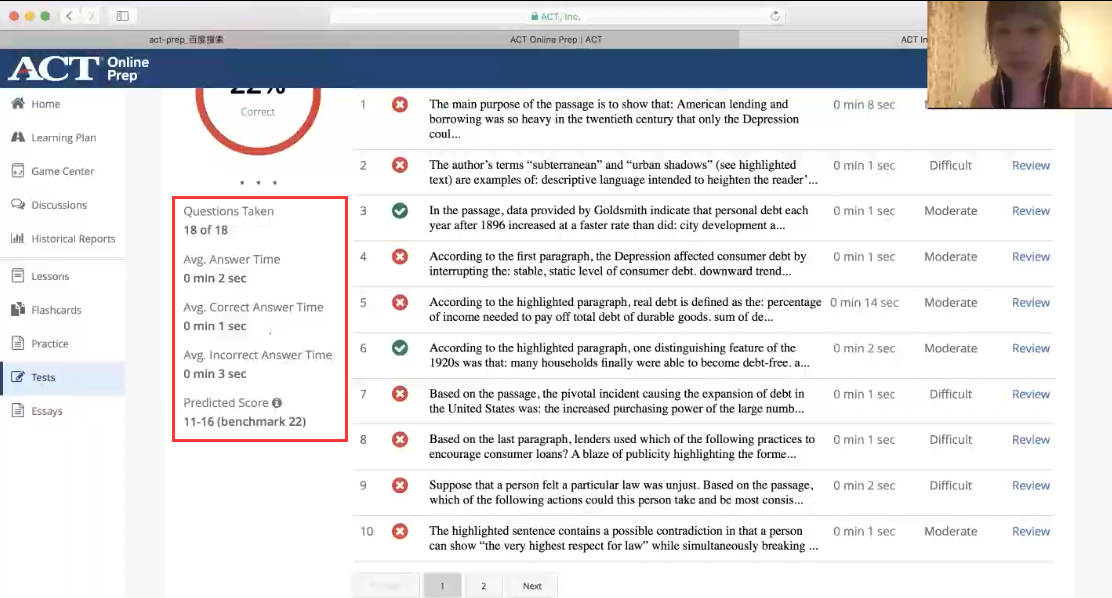The width and height of the screenshot is (1112, 598).
Task: Go to Home in the sidebar
Action: click(45, 104)
